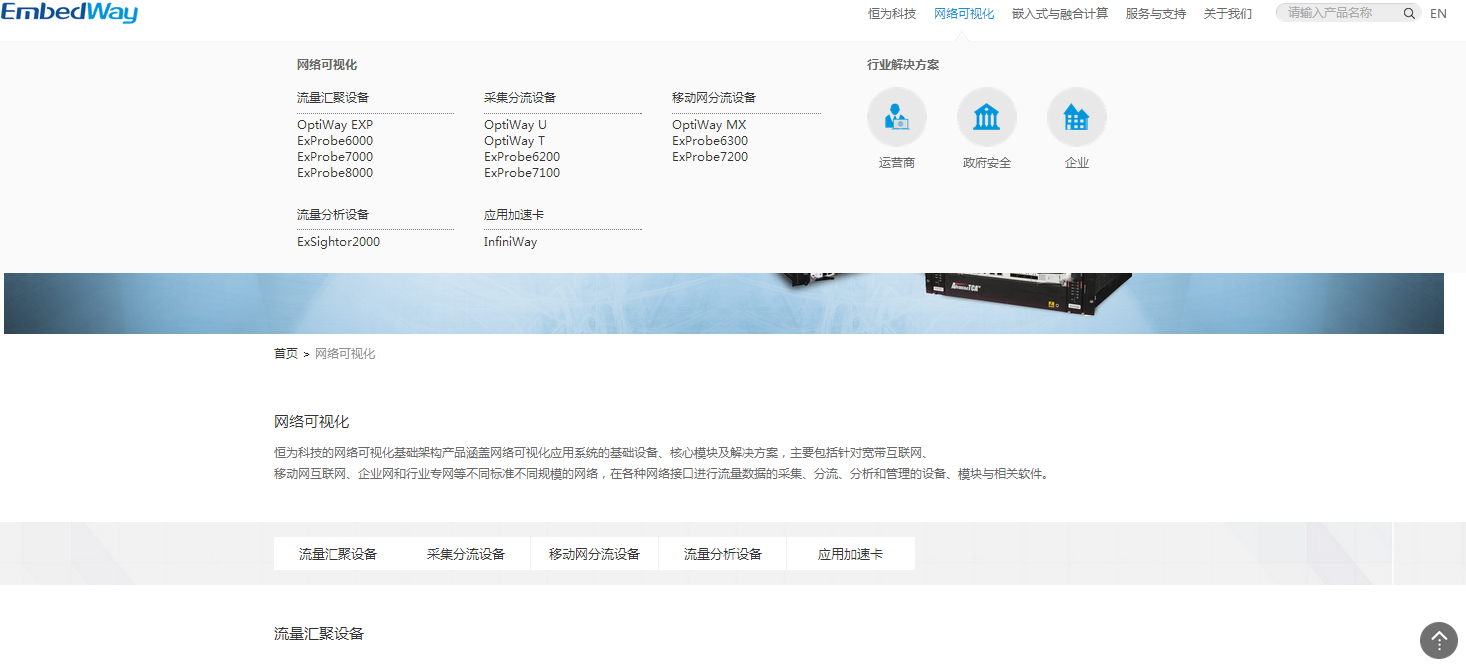This screenshot has width=1466, height=672.
Task: Open ExProbe6000 product link
Action: click(335, 141)
